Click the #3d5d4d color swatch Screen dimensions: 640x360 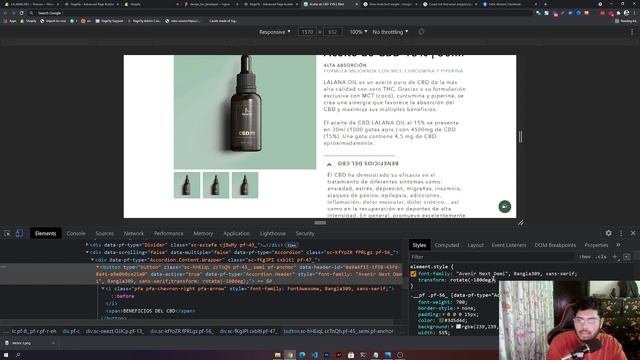441,320
